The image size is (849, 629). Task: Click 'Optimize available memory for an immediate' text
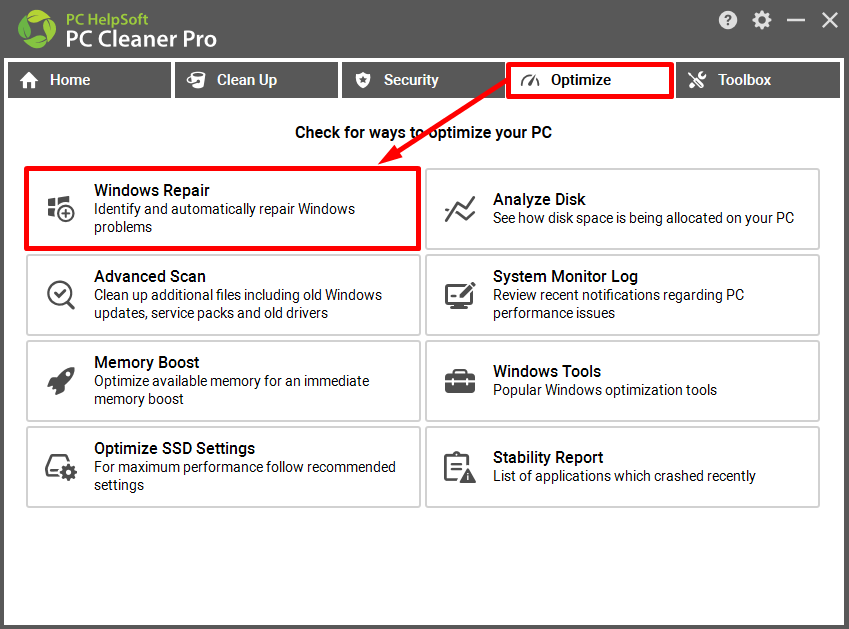coord(232,381)
